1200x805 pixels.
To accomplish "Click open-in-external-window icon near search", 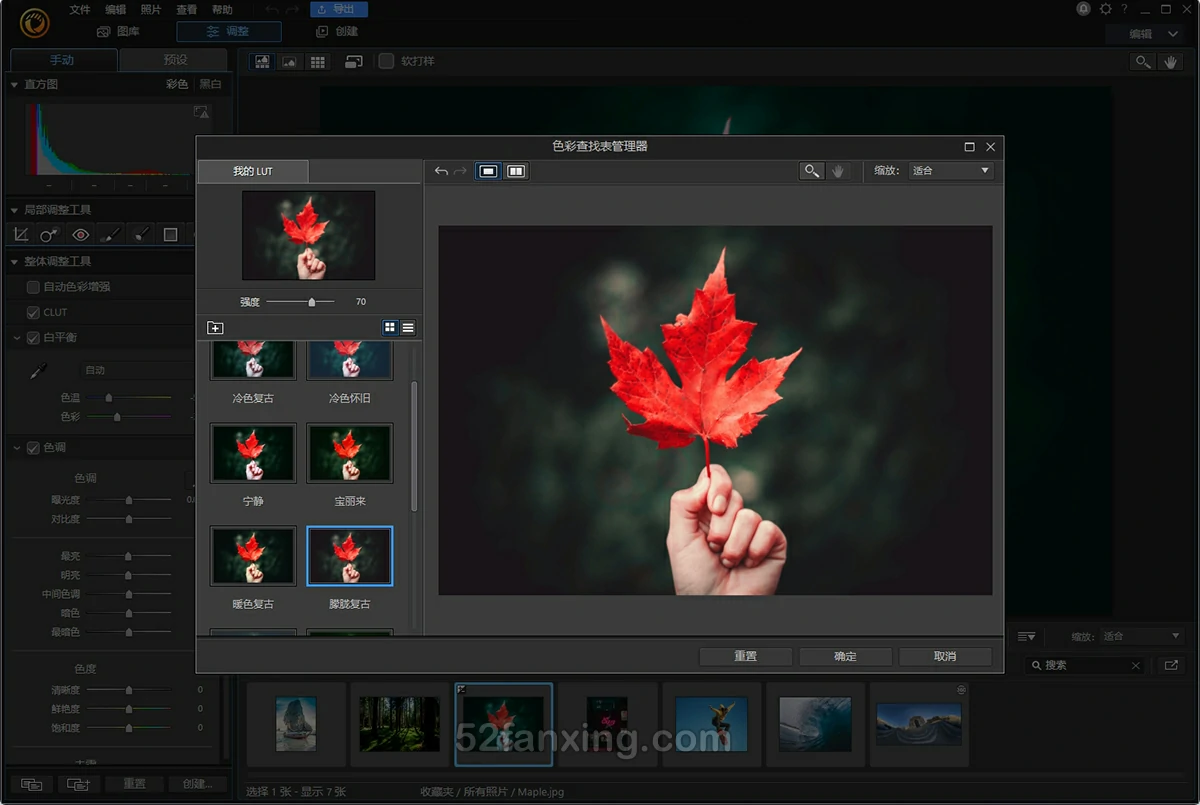I will 1171,665.
